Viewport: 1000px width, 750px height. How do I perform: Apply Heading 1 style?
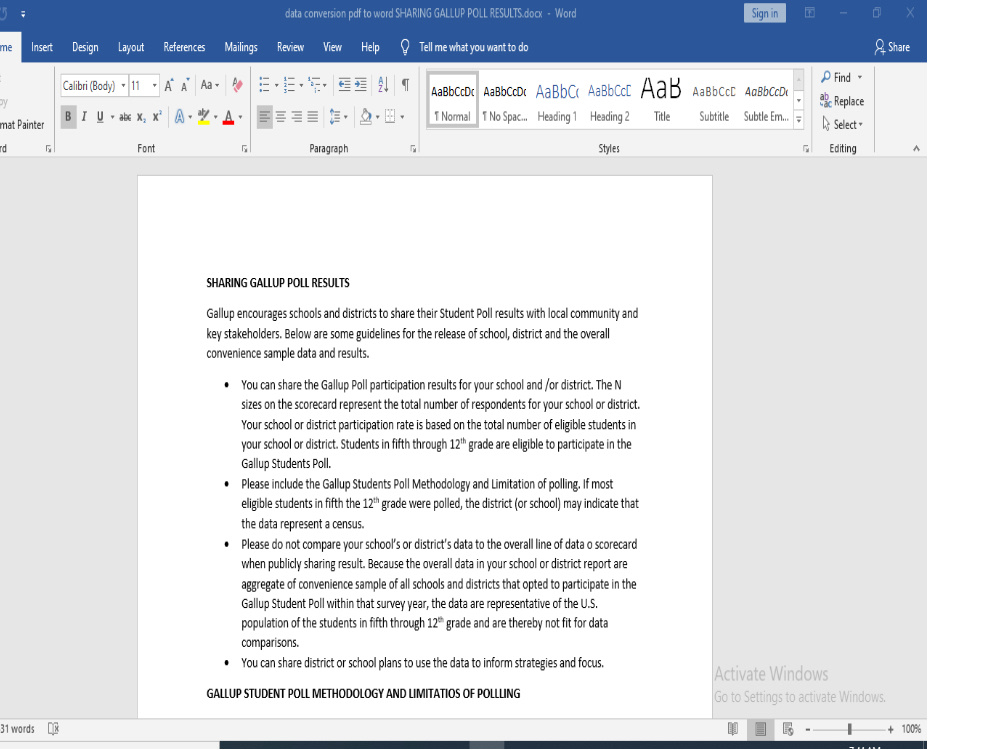tap(557, 101)
